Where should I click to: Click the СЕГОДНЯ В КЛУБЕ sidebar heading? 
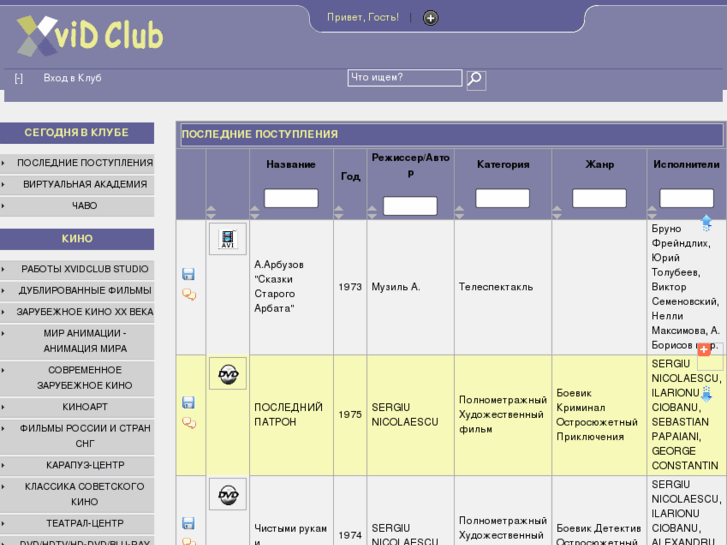click(77, 133)
